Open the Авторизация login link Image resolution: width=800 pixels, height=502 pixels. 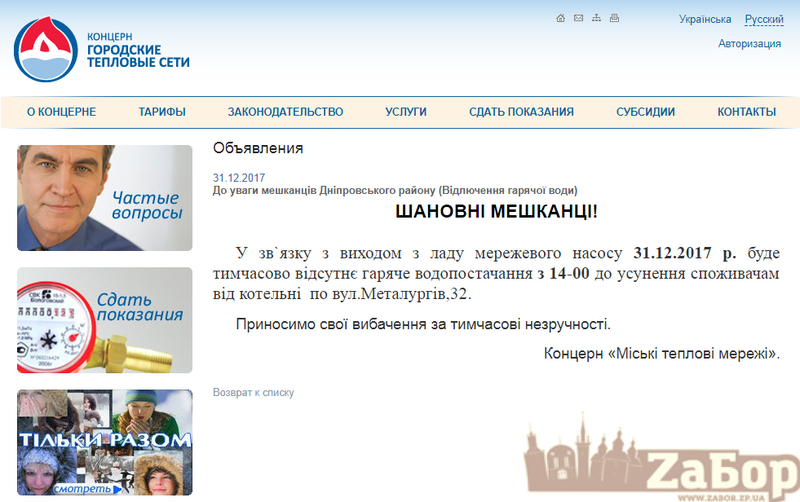click(749, 43)
